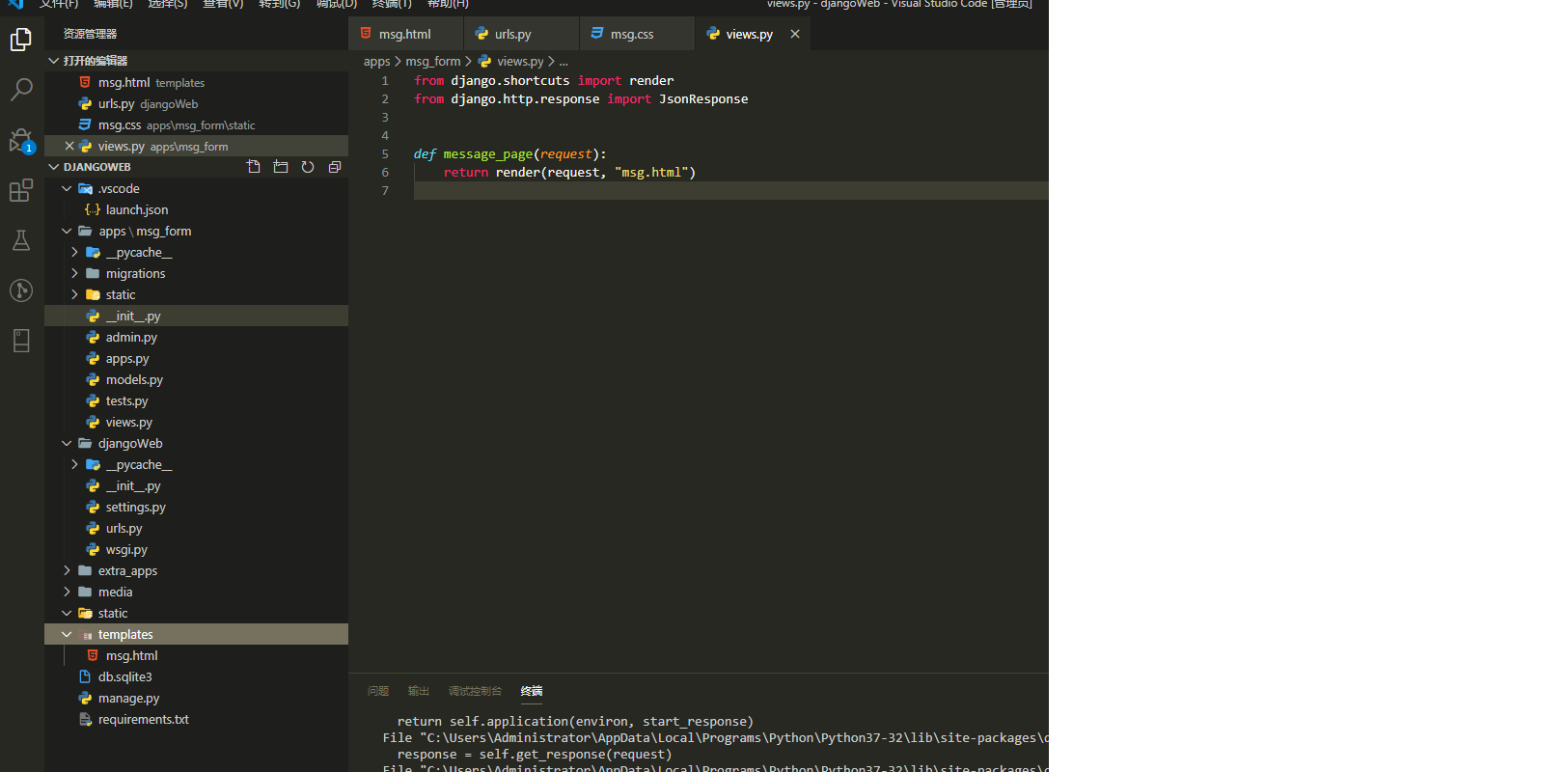Open the 输出 panel tab
1568x772 pixels.
[x=419, y=691]
